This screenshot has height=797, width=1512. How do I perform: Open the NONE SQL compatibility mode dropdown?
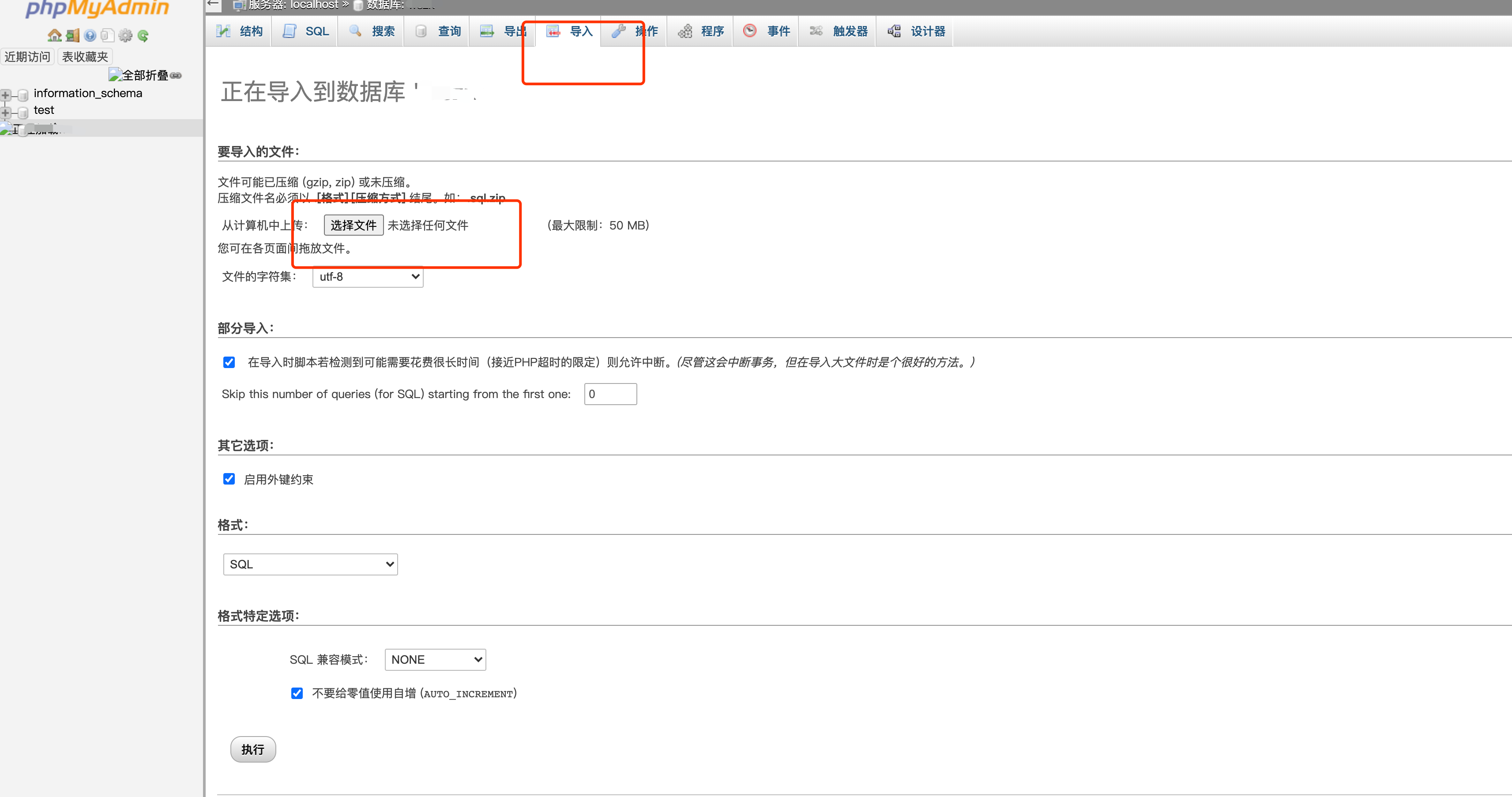435,659
